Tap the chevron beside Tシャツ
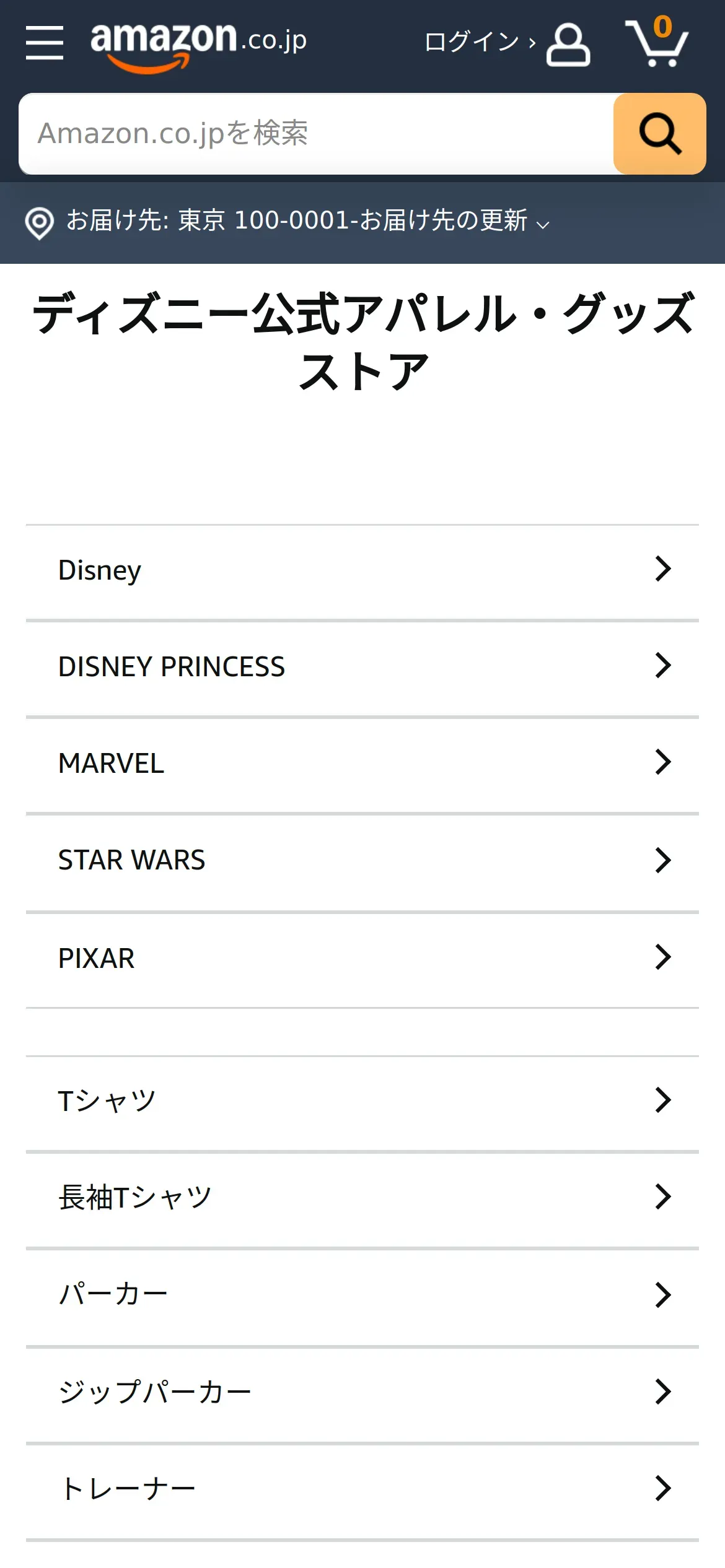 pos(663,1100)
